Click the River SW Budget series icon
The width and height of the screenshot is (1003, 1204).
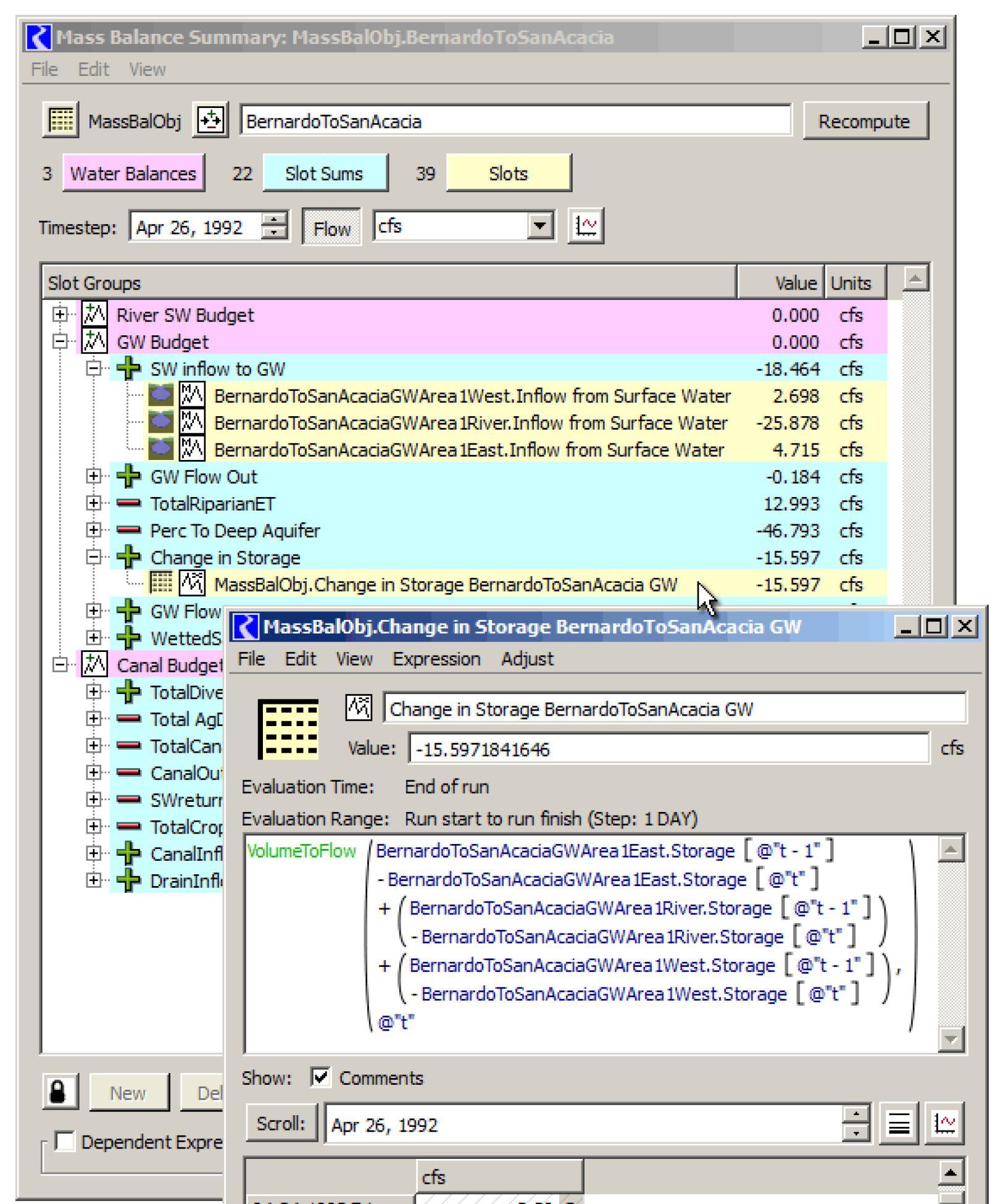click(x=94, y=314)
